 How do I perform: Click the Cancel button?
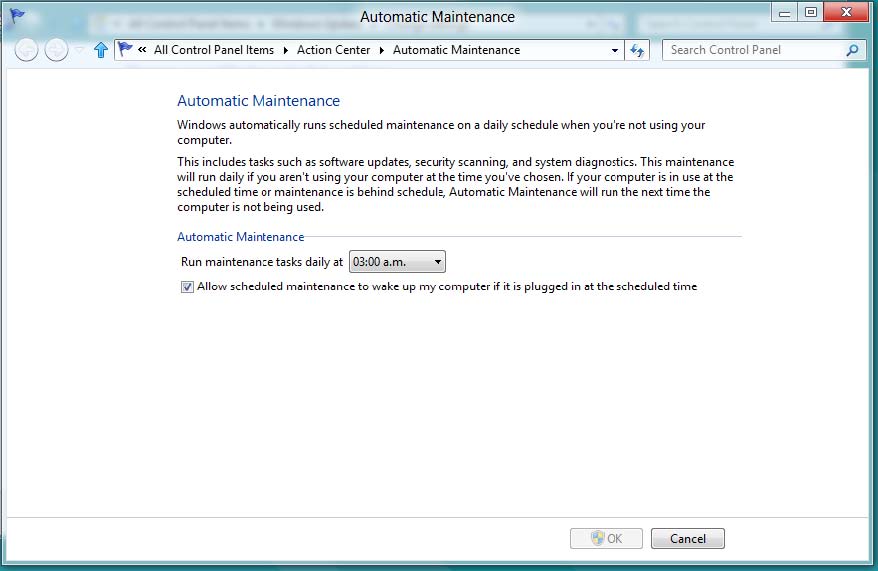(x=687, y=539)
